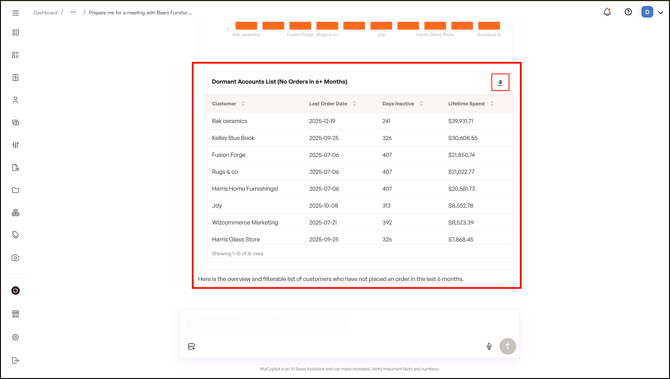Screen dimensions: 670x379
Task: Sort by the Lifetime Spend arrows
Action: coord(492,104)
